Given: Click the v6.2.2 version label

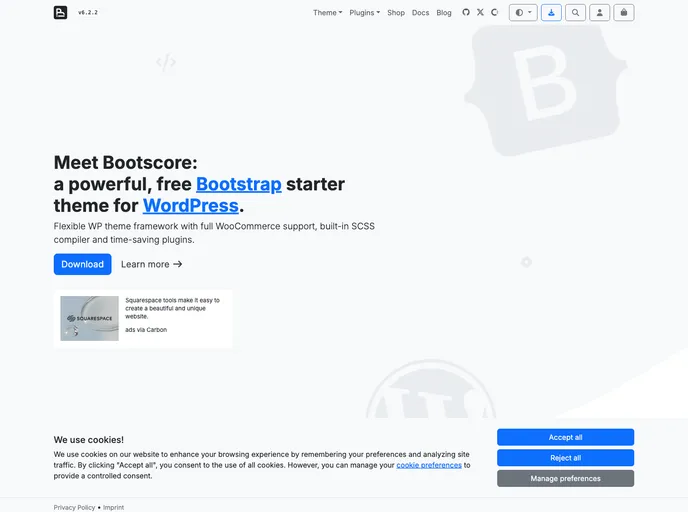Looking at the screenshot, I should coord(88,12).
